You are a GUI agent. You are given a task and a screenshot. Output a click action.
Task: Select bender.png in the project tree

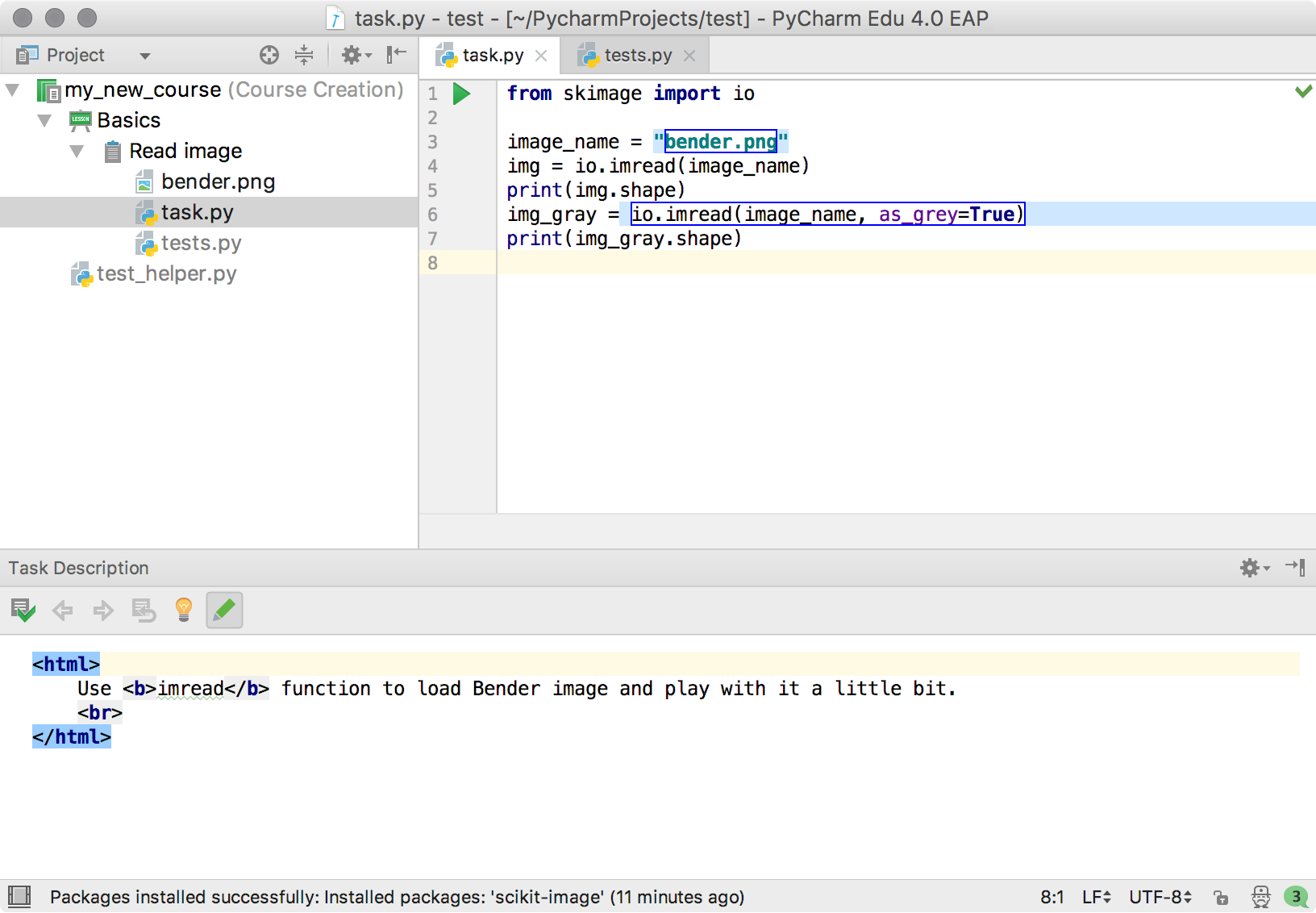click(218, 181)
